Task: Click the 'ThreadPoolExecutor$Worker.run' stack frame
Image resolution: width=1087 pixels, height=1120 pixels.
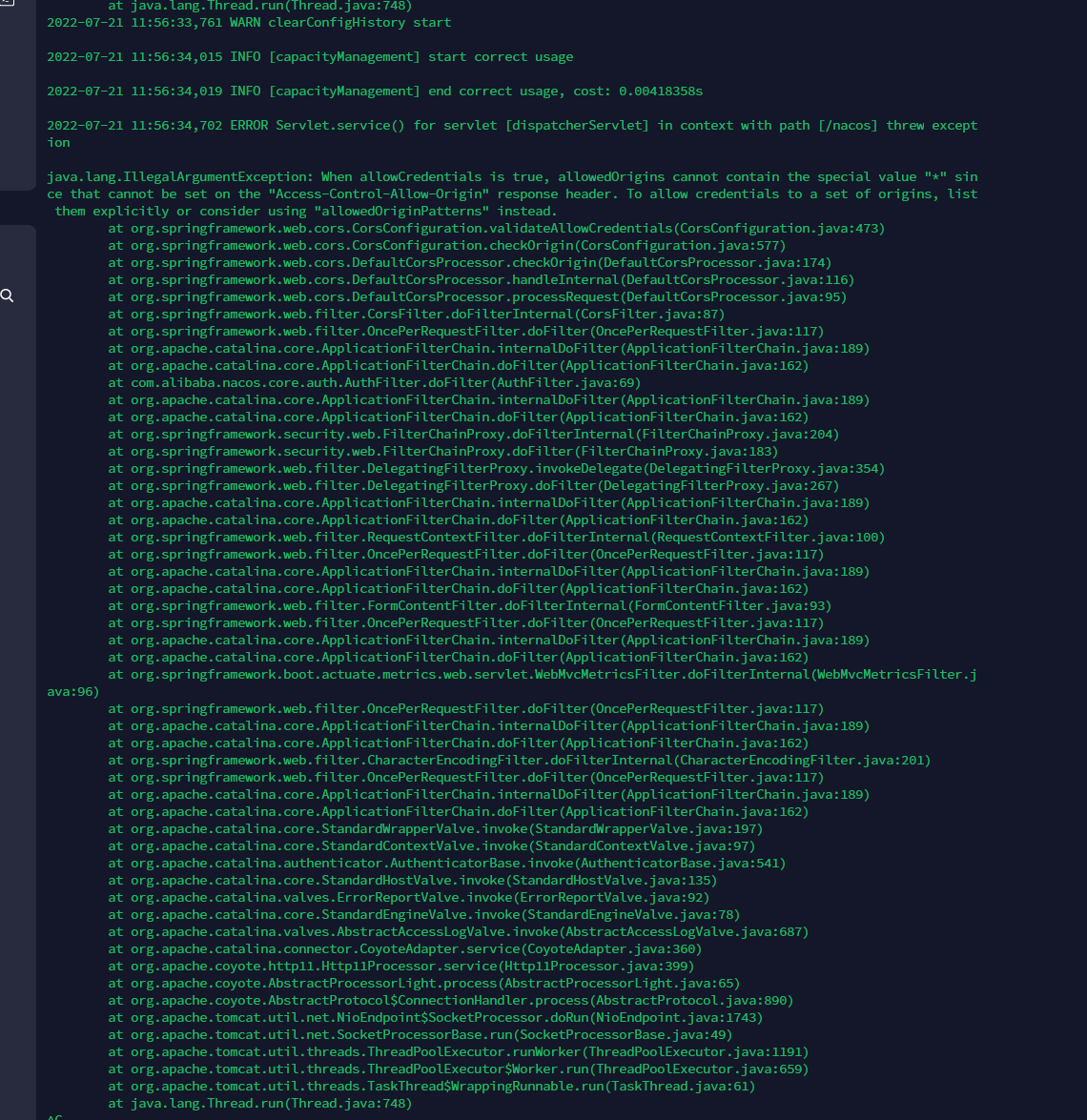Action: [458, 1069]
